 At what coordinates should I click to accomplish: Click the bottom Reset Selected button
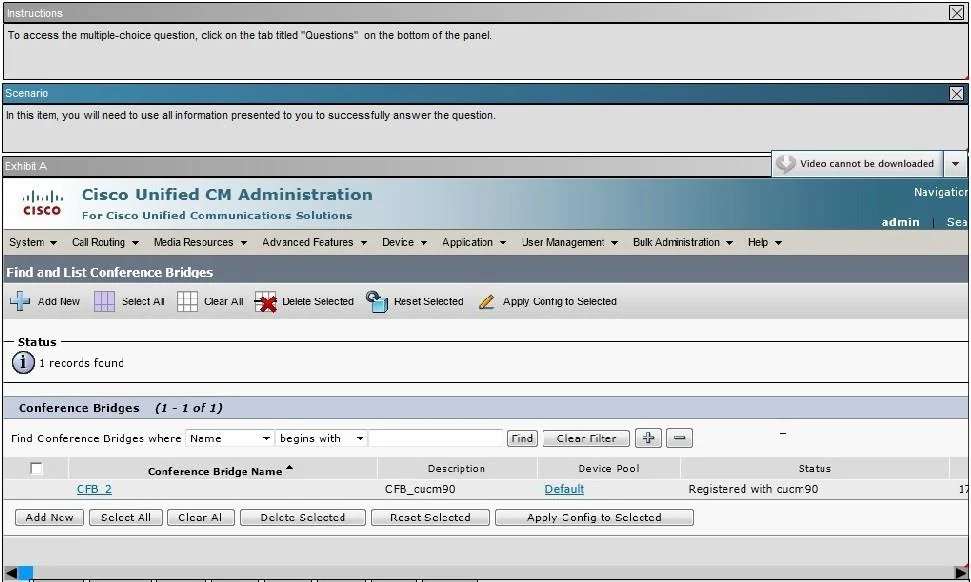(x=430, y=517)
